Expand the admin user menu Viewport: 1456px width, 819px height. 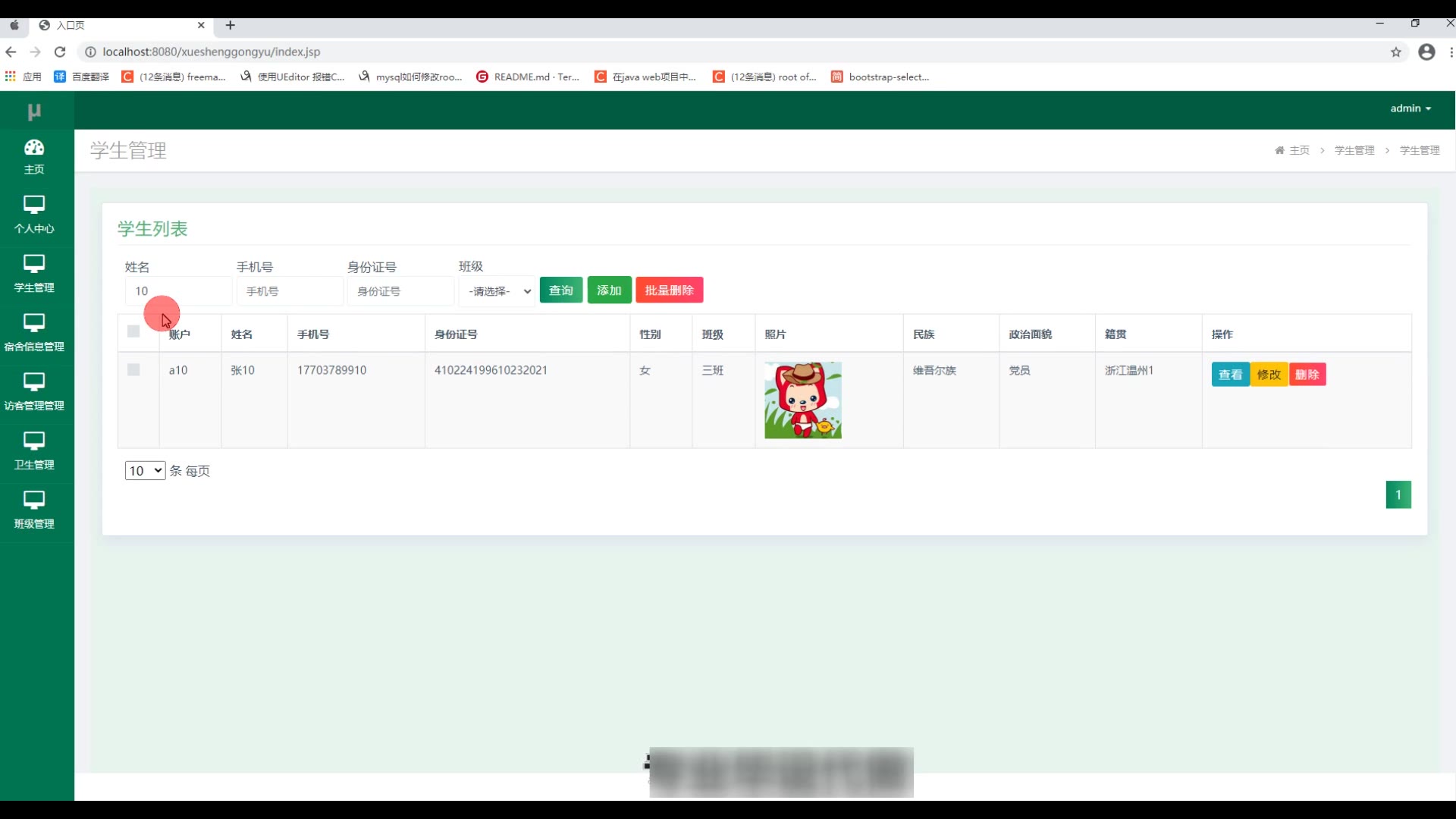[x=1410, y=108]
